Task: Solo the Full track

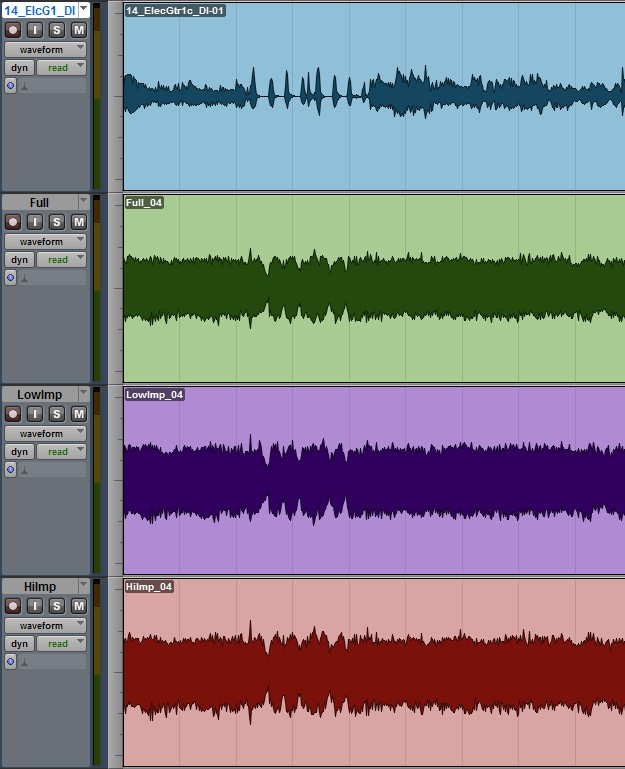Action: [x=57, y=222]
